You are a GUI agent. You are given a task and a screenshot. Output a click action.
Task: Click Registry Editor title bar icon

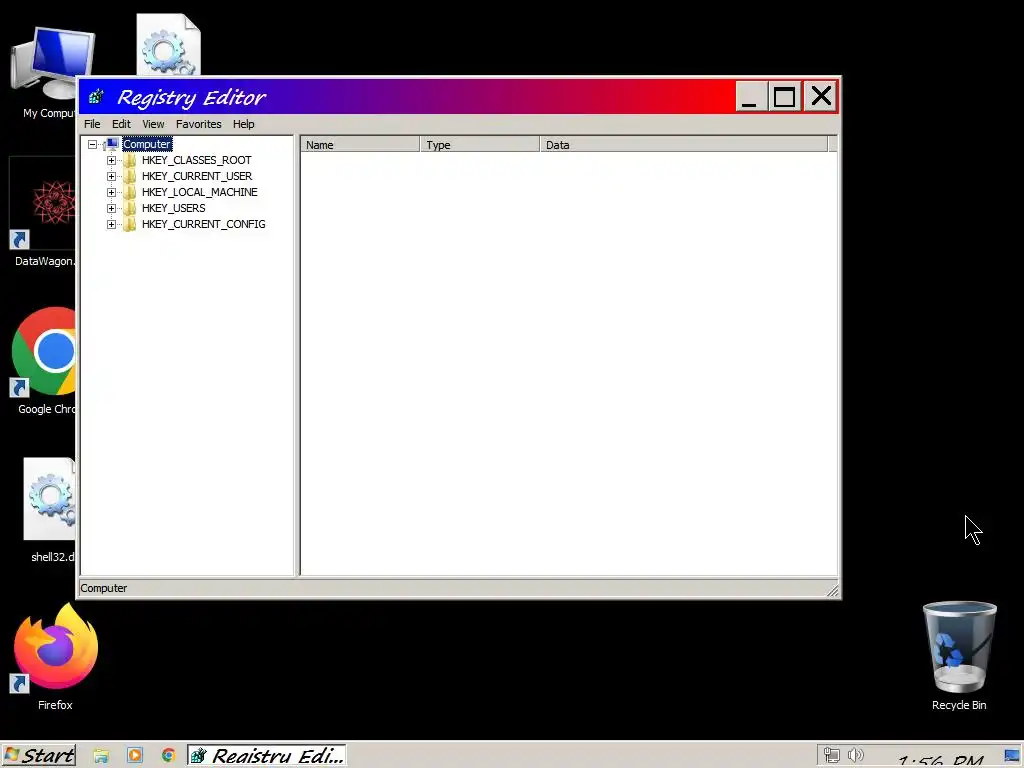(x=97, y=97)
